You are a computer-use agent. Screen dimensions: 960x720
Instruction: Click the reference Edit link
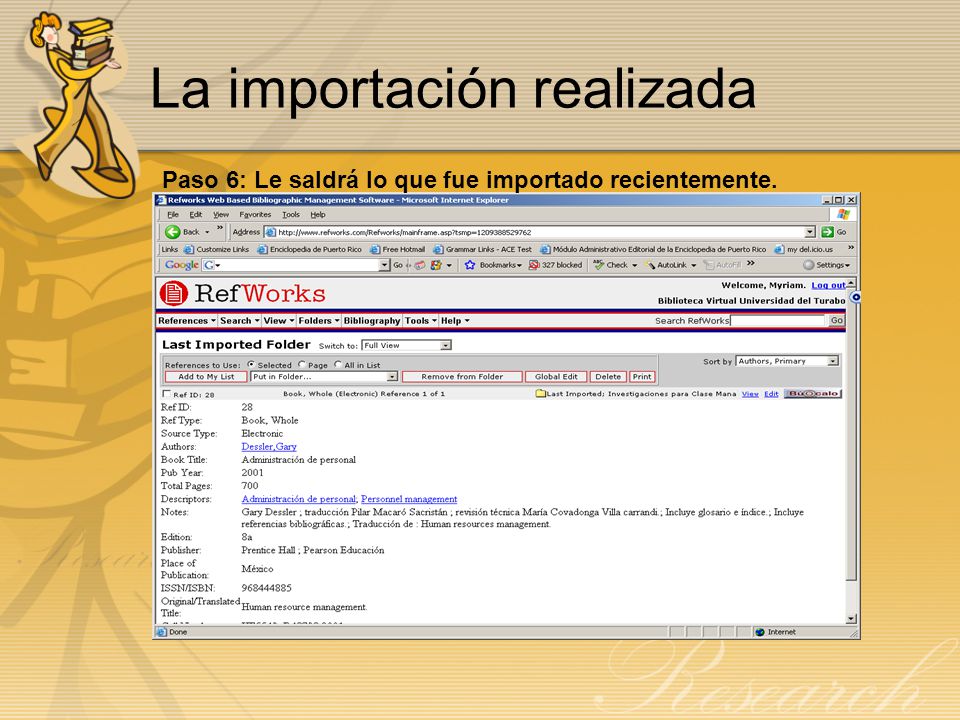coord(771,394)
